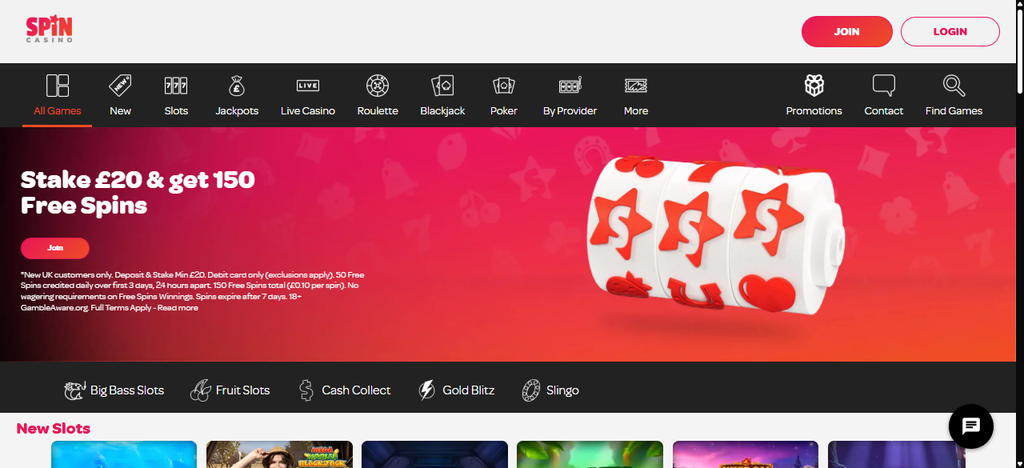Viewport: 1024px width, 468px height.
Task: Switch to the Live Casino tab label
Action: point(308,111)
